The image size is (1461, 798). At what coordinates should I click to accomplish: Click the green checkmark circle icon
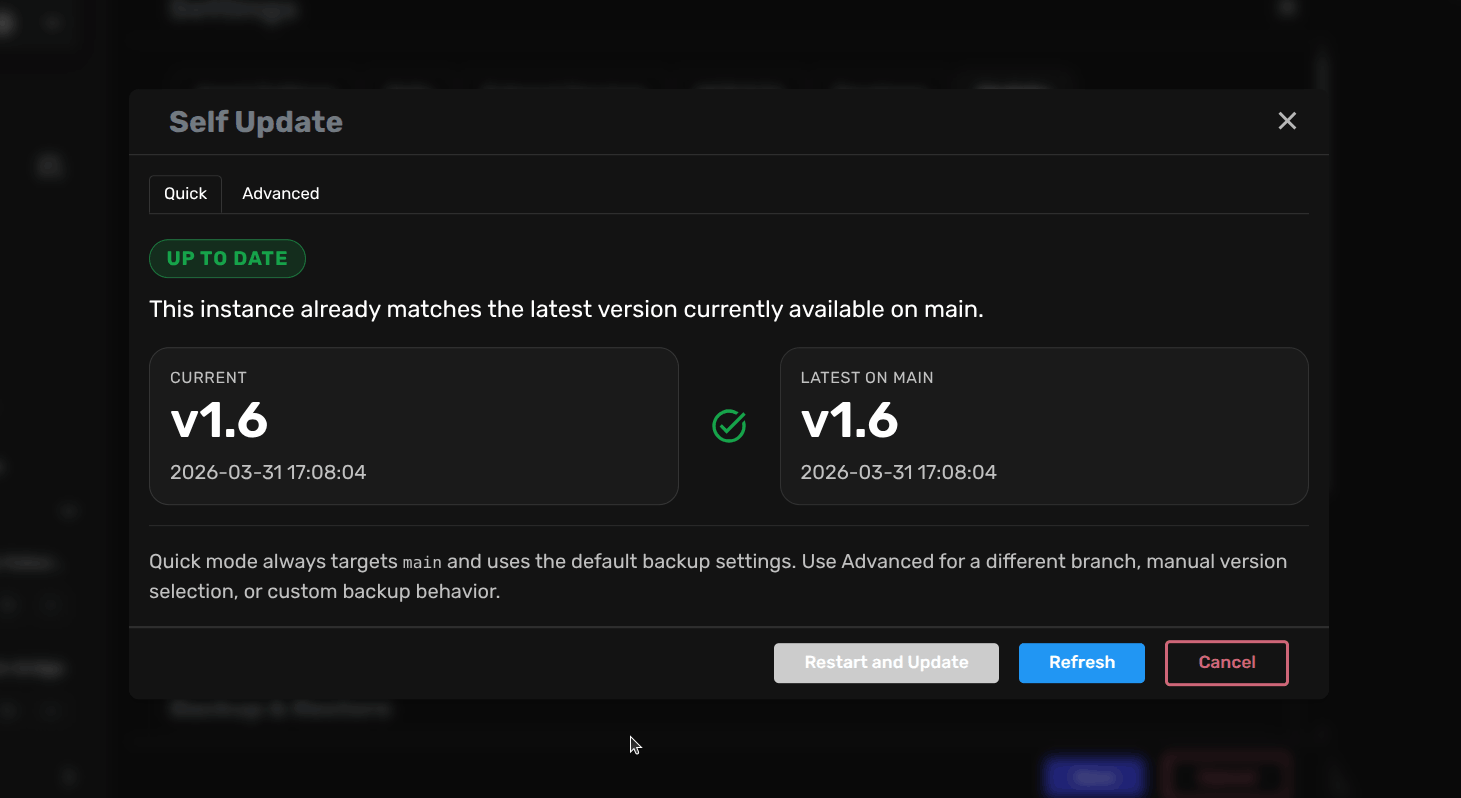point(729,426)
